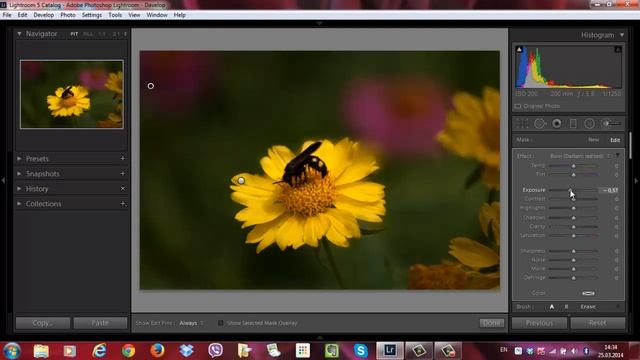Select the Crop Overlay tool
Screen dimensions: 640x360
[522, 124]
